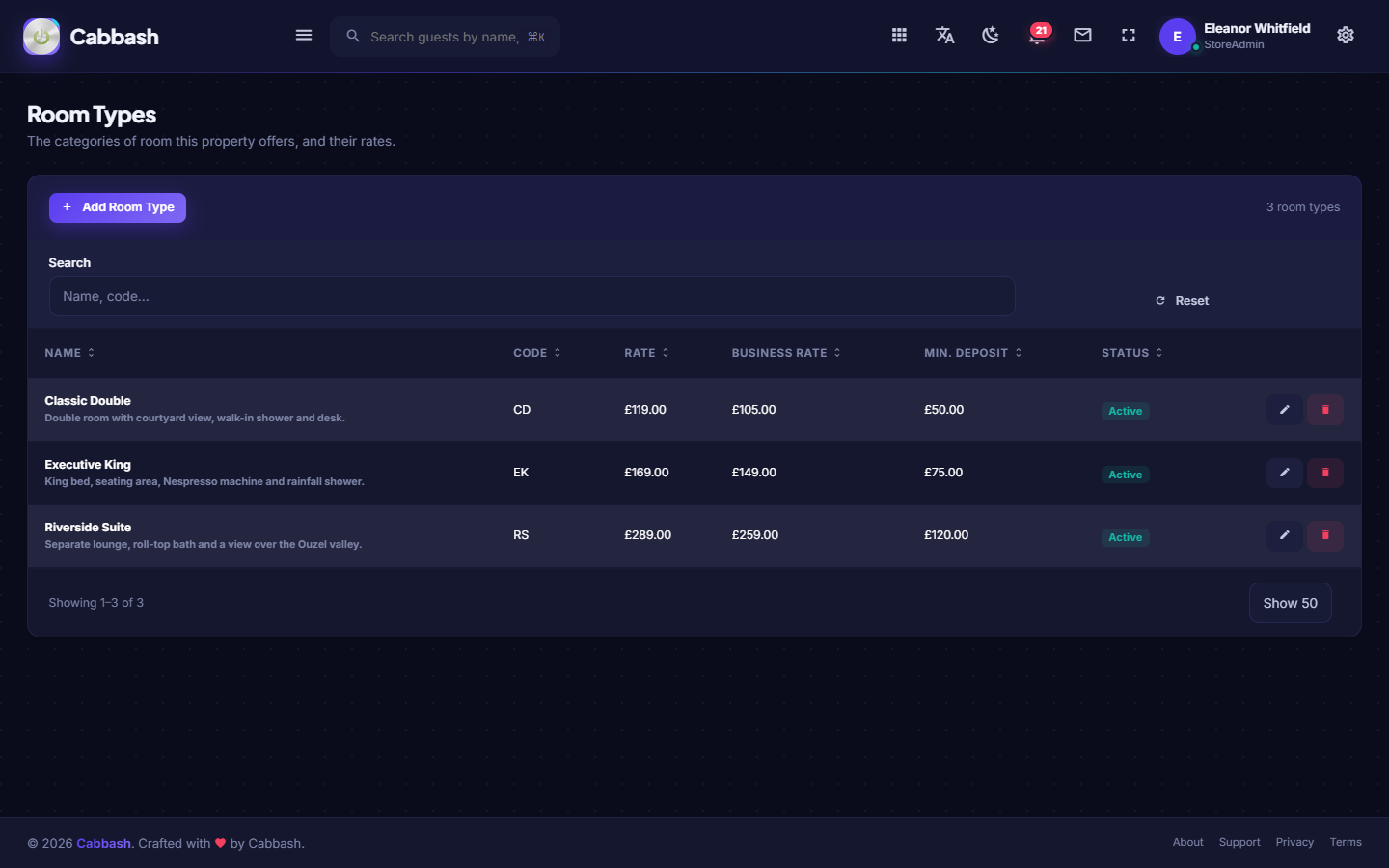The image size is (1389, 868).
Task: Focus the global guest search box
Action: [x=445, y=37]
